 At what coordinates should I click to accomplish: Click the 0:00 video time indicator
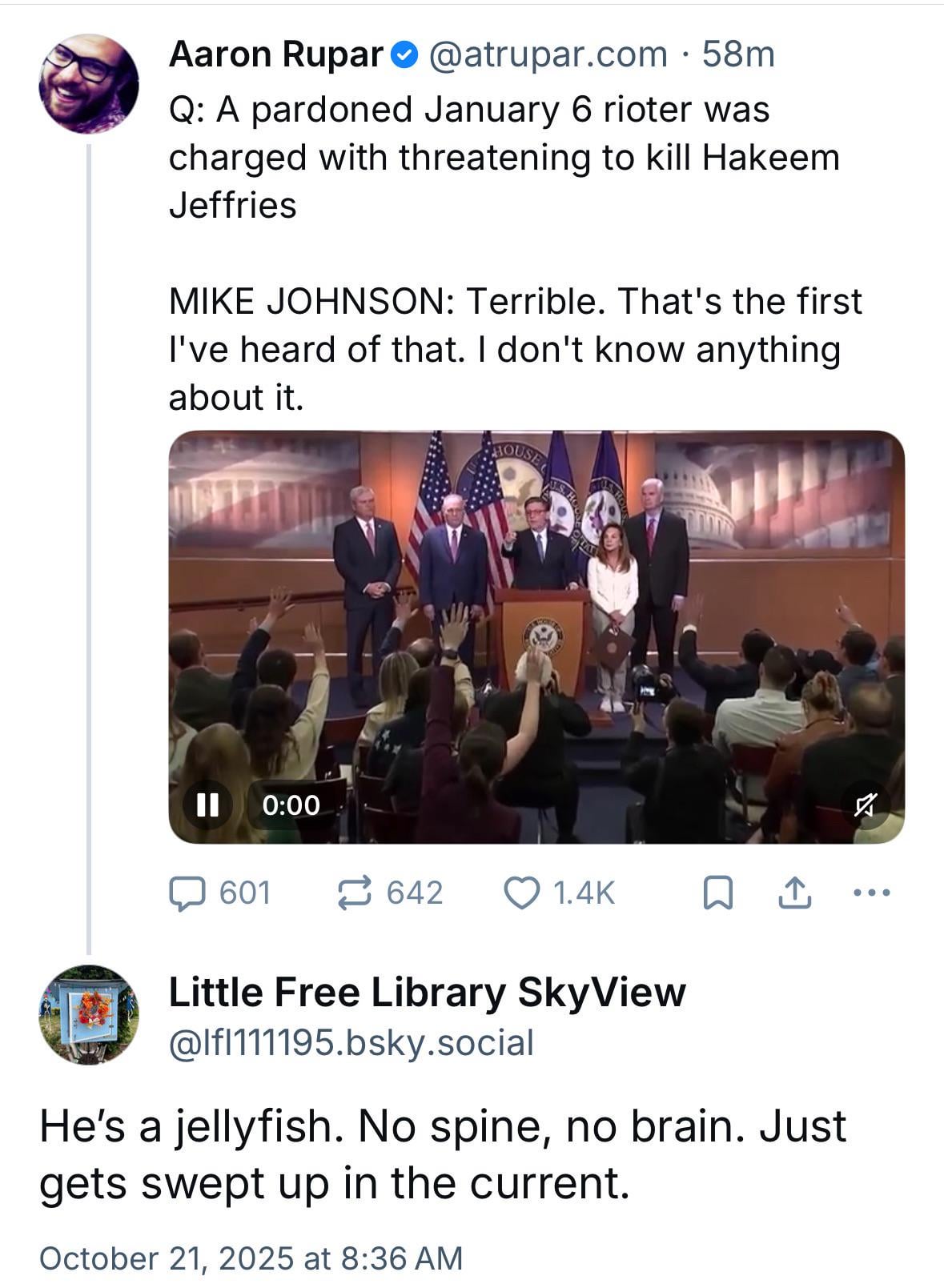(x=291, y=804)
